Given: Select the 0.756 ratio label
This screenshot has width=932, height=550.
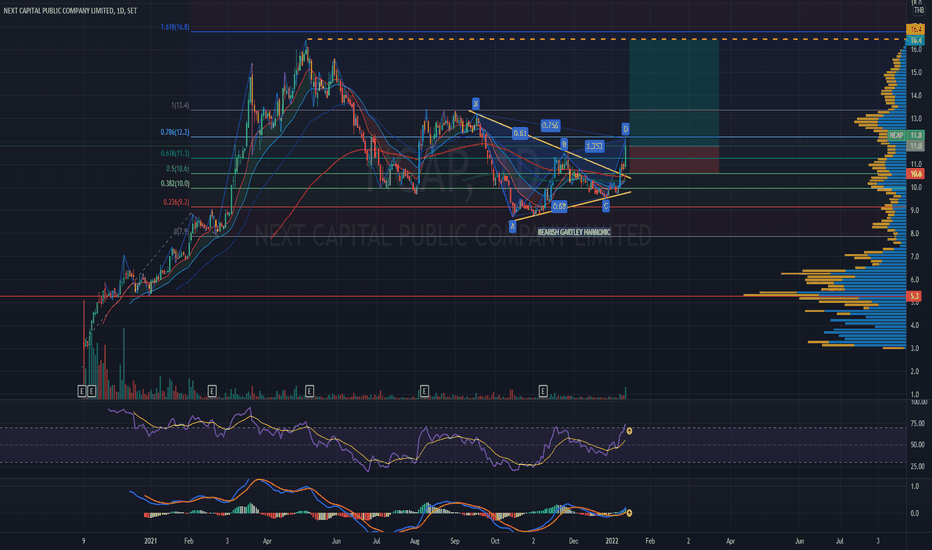Looking at the screenshot, I should point(550,125).
